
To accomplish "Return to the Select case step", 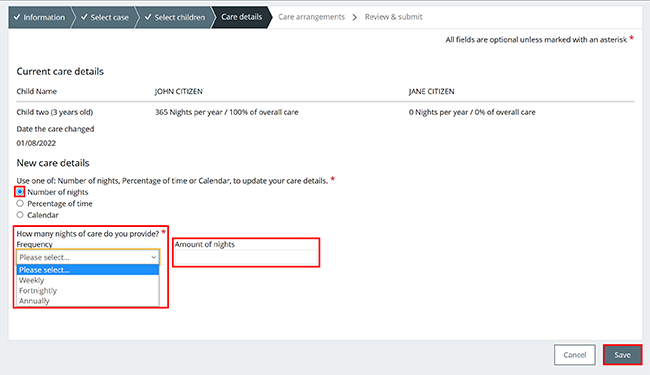I will tap(104, 17).
